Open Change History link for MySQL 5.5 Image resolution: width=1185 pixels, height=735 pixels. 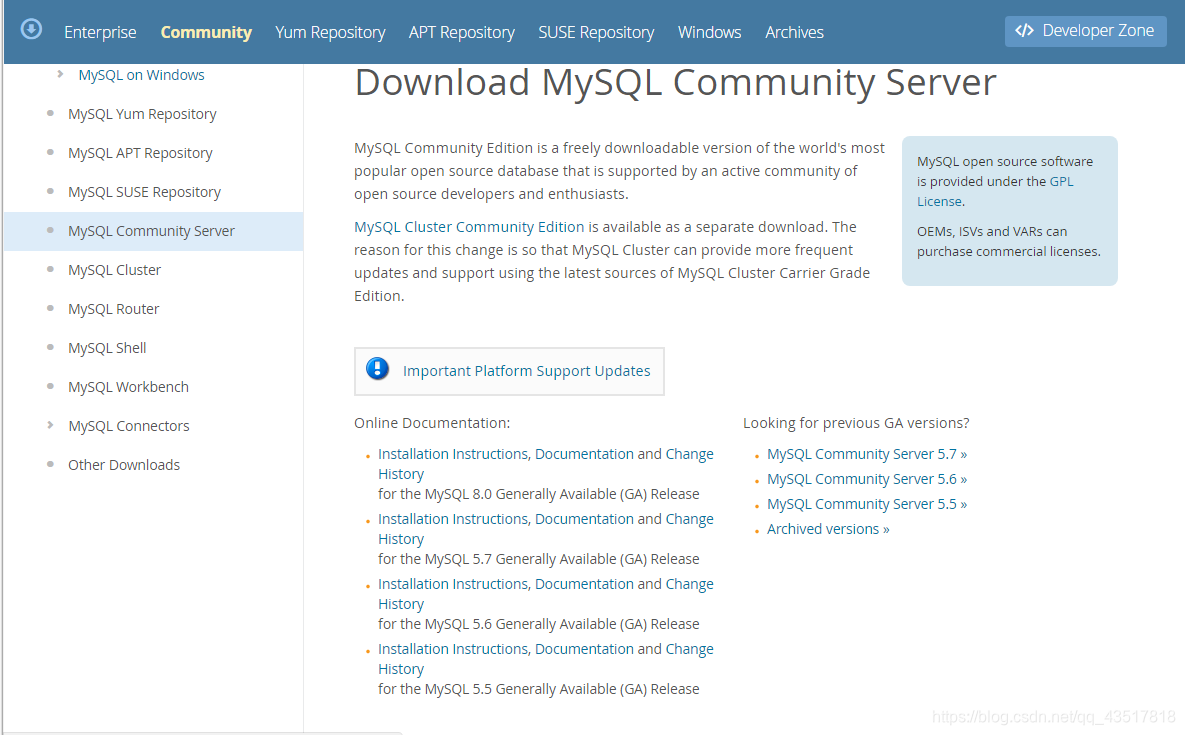click(x=546, y=659)
